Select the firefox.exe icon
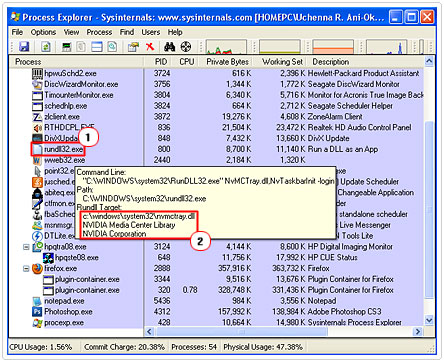This screenshot has width=444, height=362. coord(37,269)
